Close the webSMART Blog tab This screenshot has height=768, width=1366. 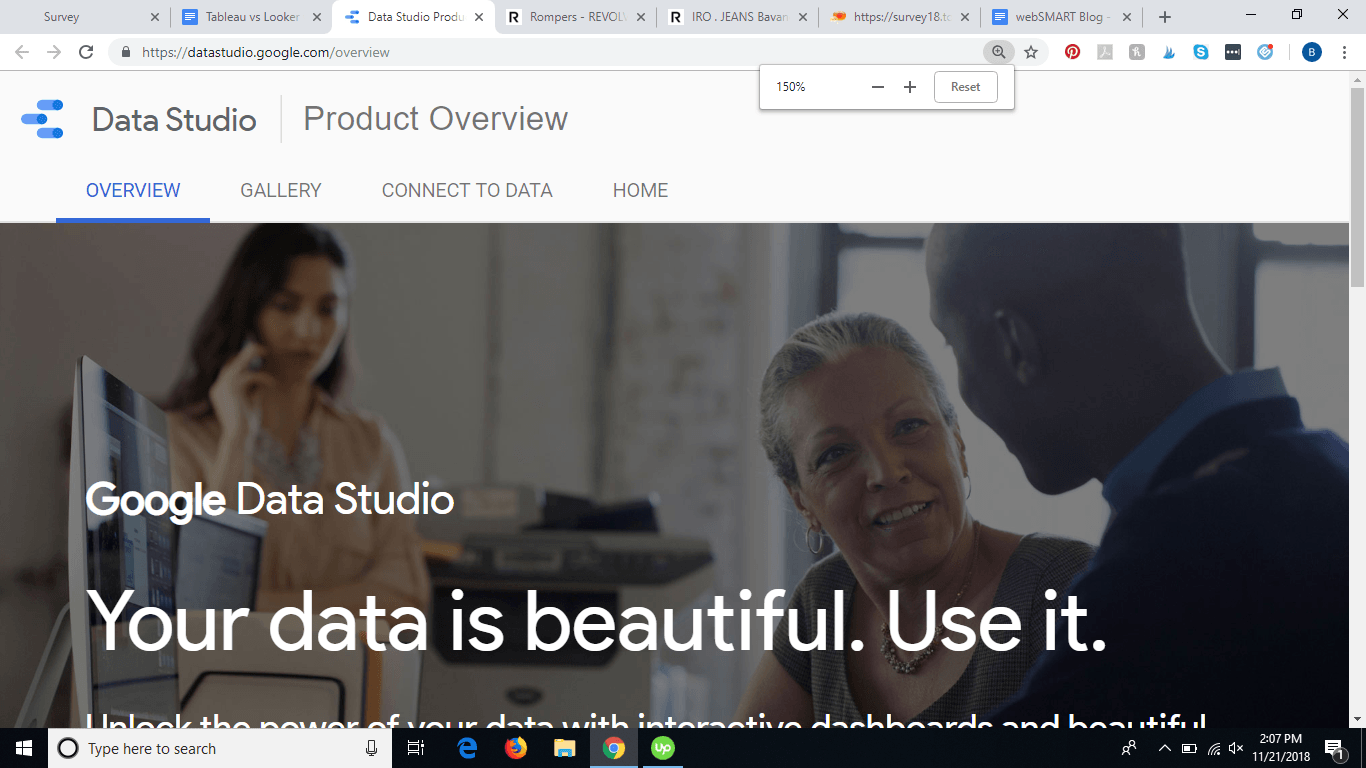(x=1127, y=17)
